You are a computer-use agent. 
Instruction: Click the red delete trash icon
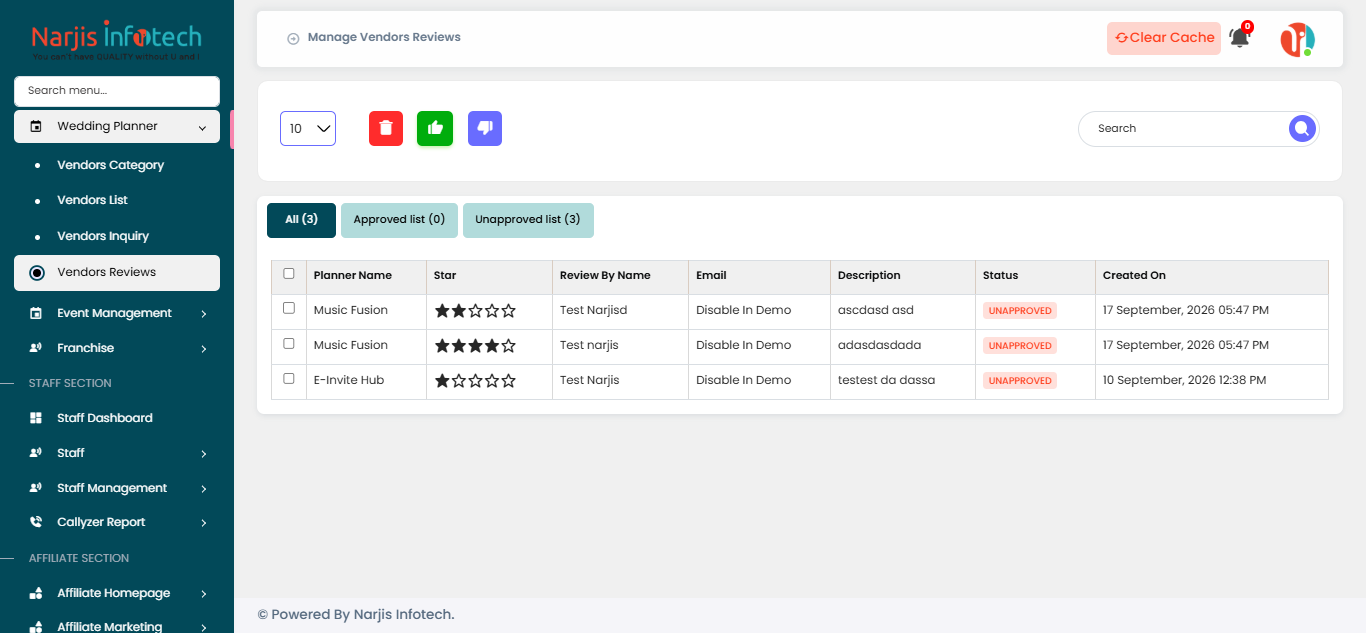[x=386, y=128]
